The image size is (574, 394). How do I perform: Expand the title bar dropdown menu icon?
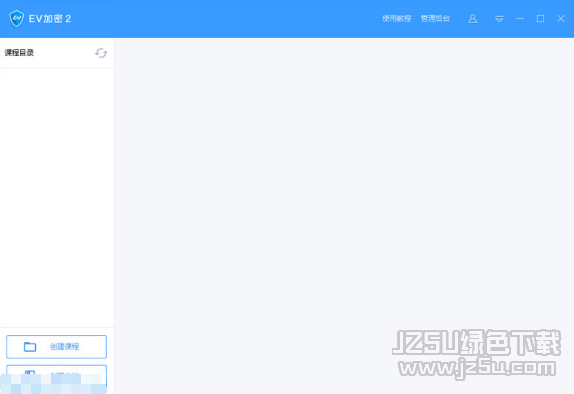point(499,19)
